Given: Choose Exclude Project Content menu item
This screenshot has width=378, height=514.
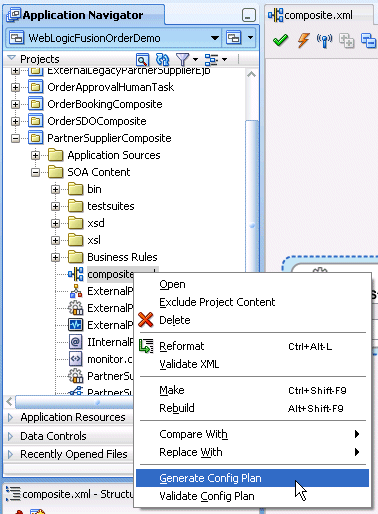Looking at the screenshot, I should coord(252,302).
